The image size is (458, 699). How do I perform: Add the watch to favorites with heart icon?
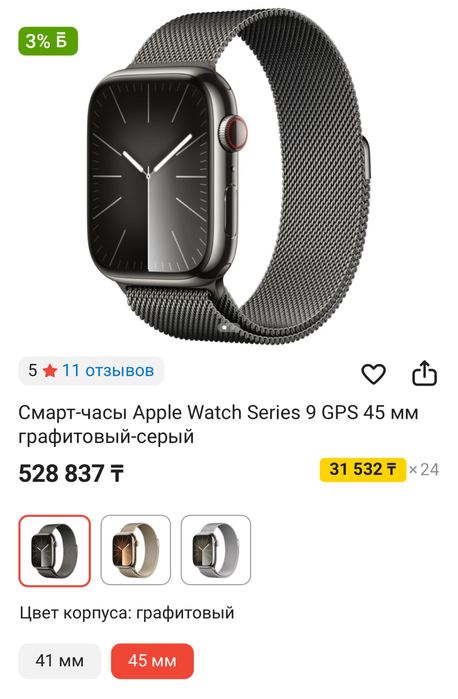point(373,374)
